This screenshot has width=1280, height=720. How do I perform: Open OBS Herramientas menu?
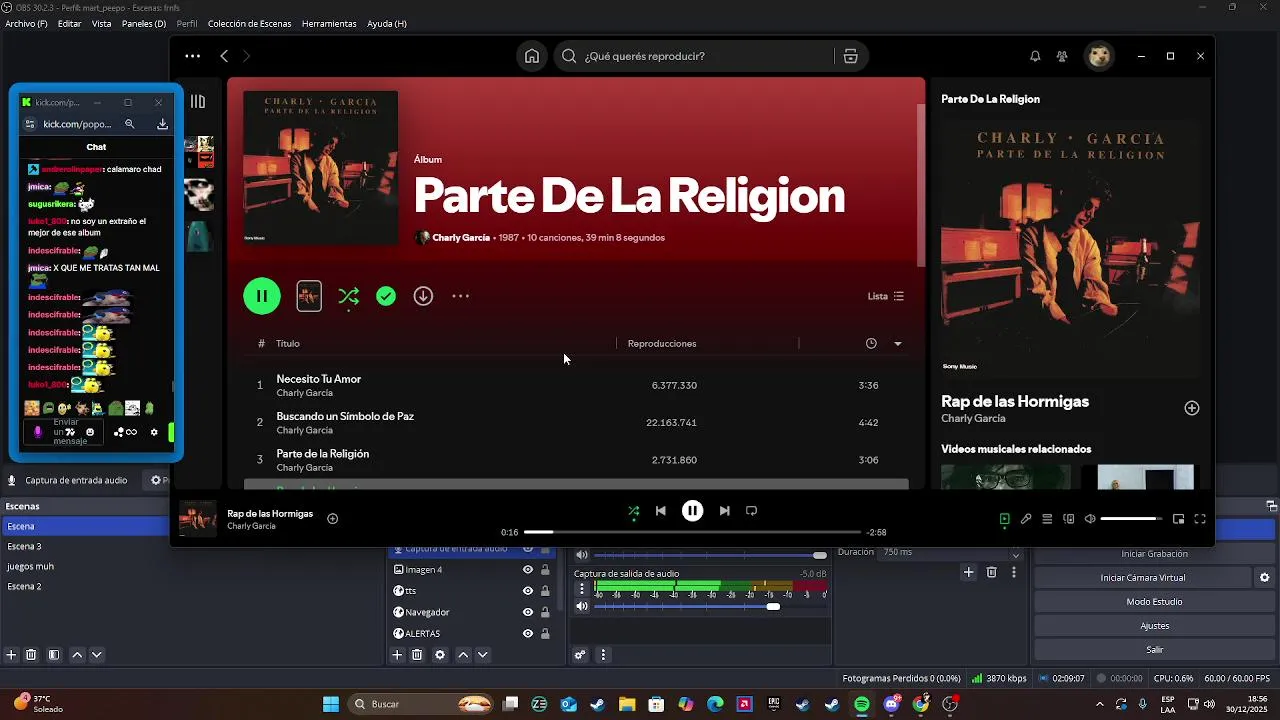click(x=329, y=23)
